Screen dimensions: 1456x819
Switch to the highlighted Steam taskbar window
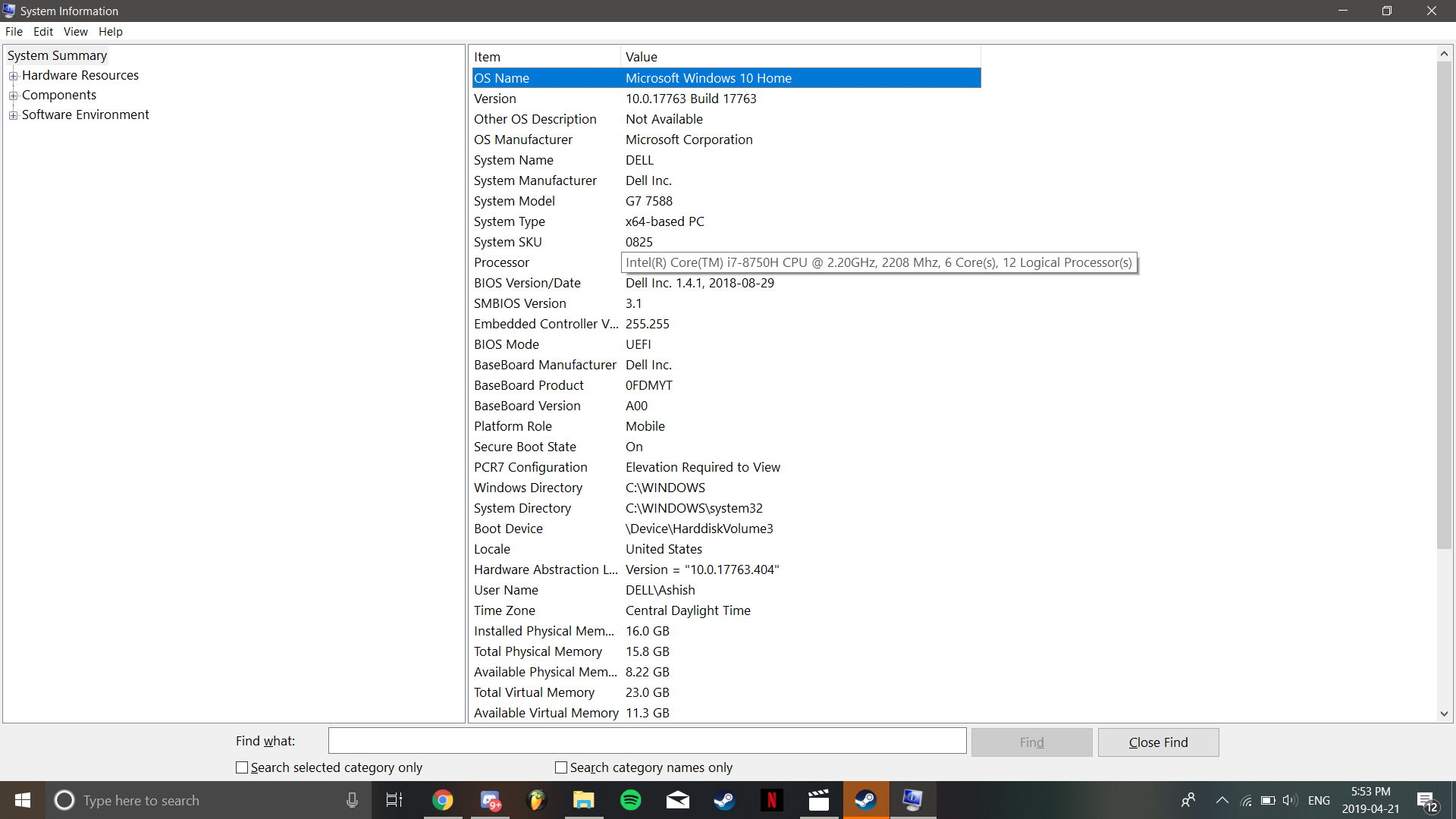866,800
